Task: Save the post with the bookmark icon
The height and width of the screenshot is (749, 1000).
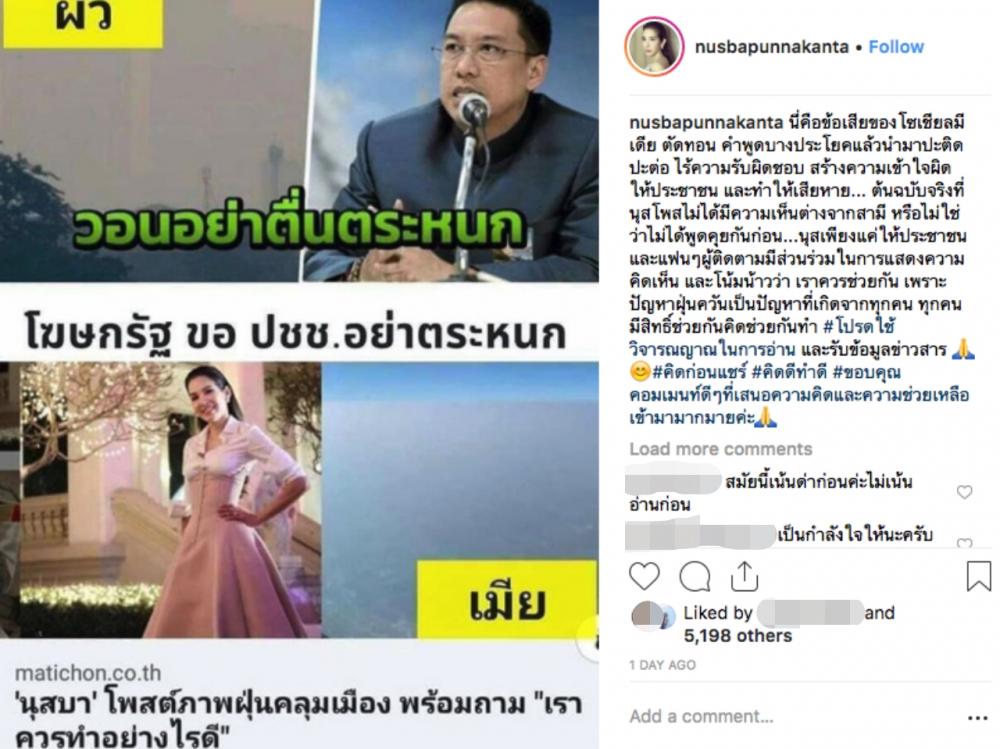Action: click(x=978, y=576)
